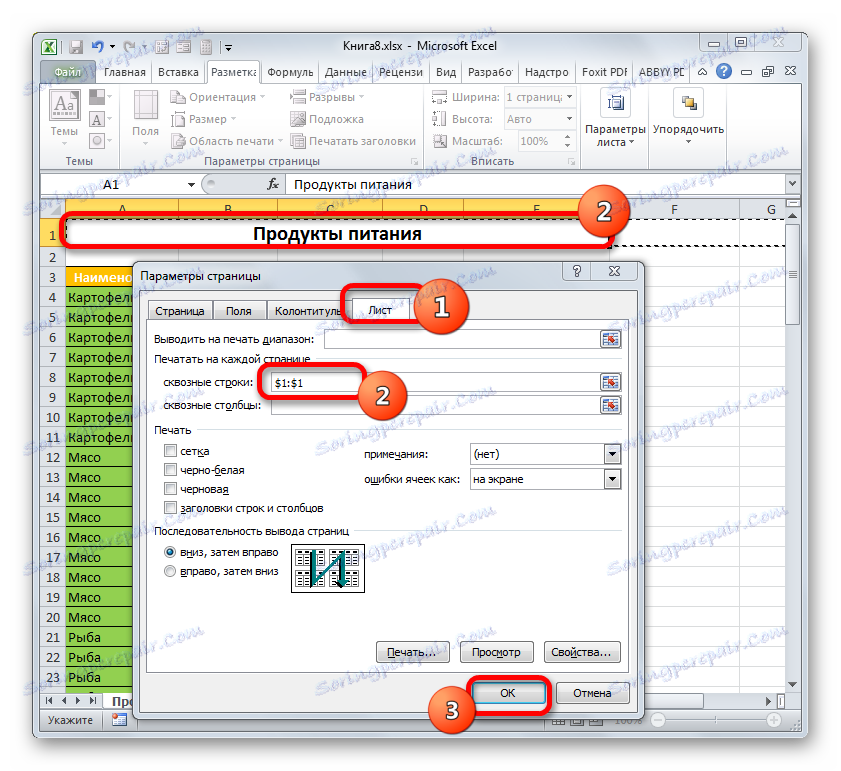Select the вправо, затем вниз radio button
841x771 pixels.
[x=170, y=571]
